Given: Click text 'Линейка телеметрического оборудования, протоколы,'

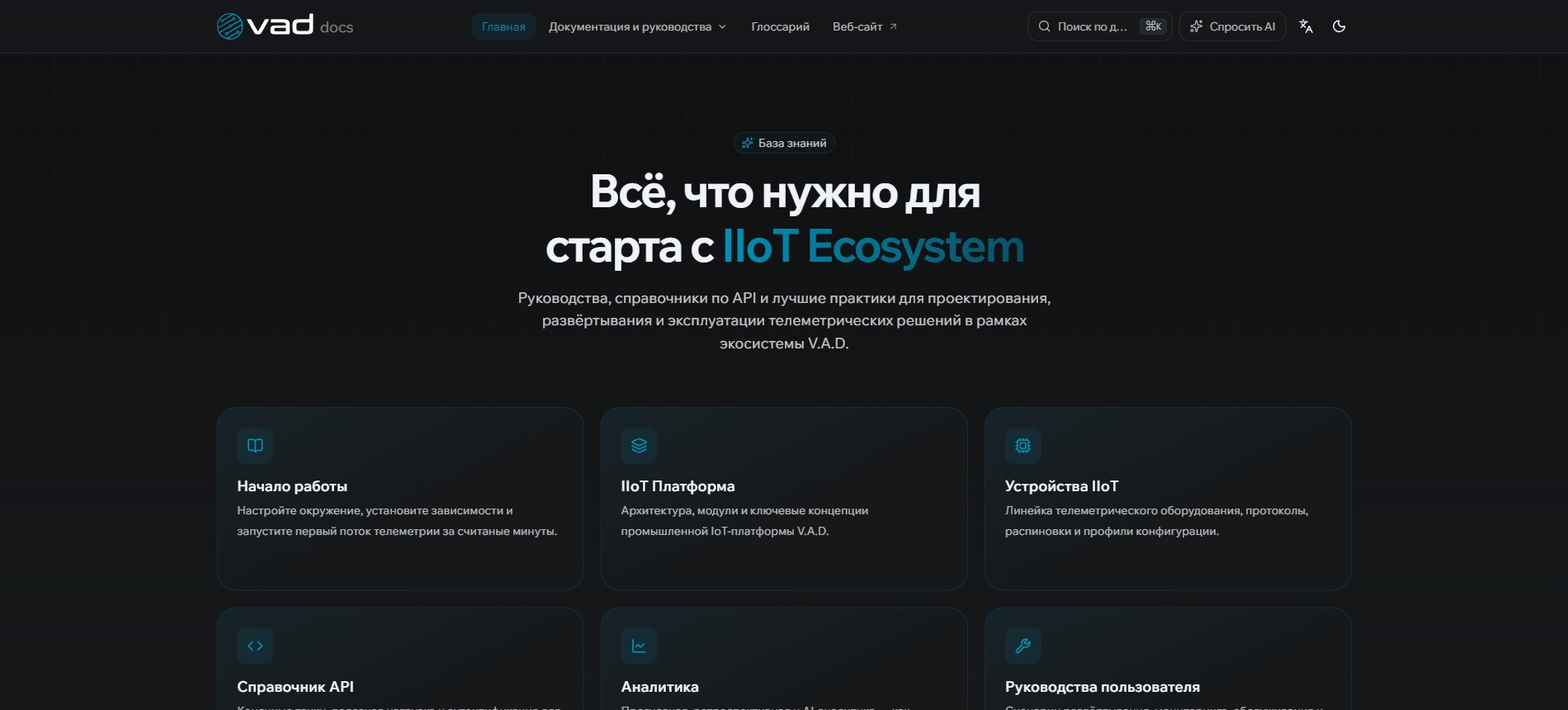Looking at the screenshot, I should tap(1156, 511).
